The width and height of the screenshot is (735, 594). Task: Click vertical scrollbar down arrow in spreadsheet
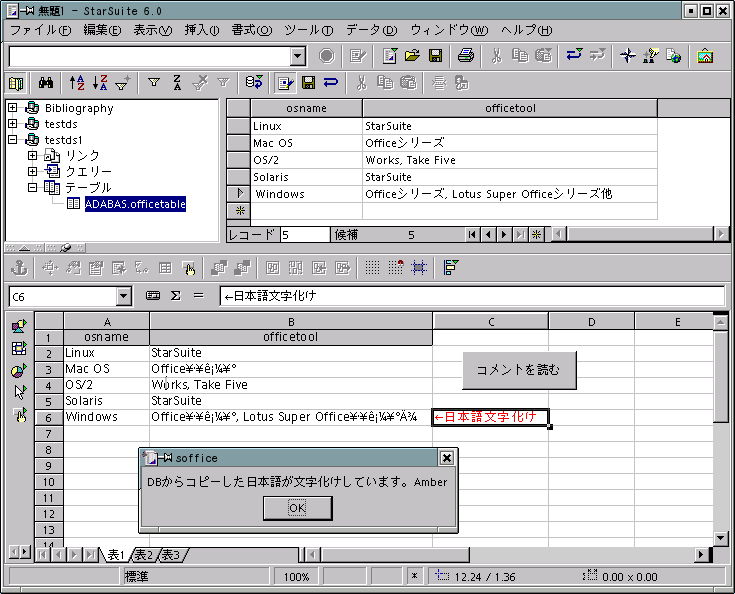[720, 538]
